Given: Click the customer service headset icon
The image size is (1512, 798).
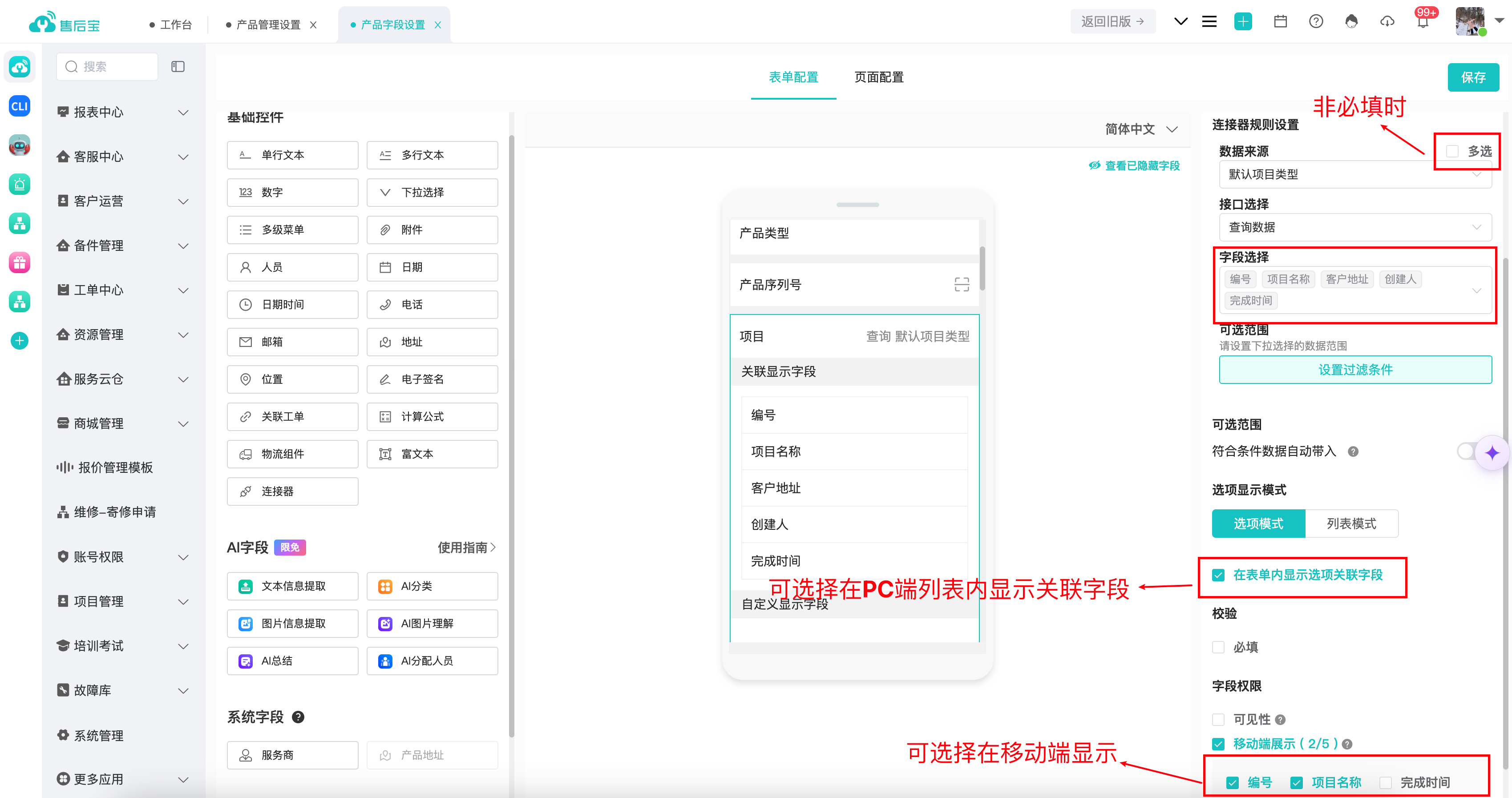Looking at the screenshot, I should click(x=1351, y=22).
